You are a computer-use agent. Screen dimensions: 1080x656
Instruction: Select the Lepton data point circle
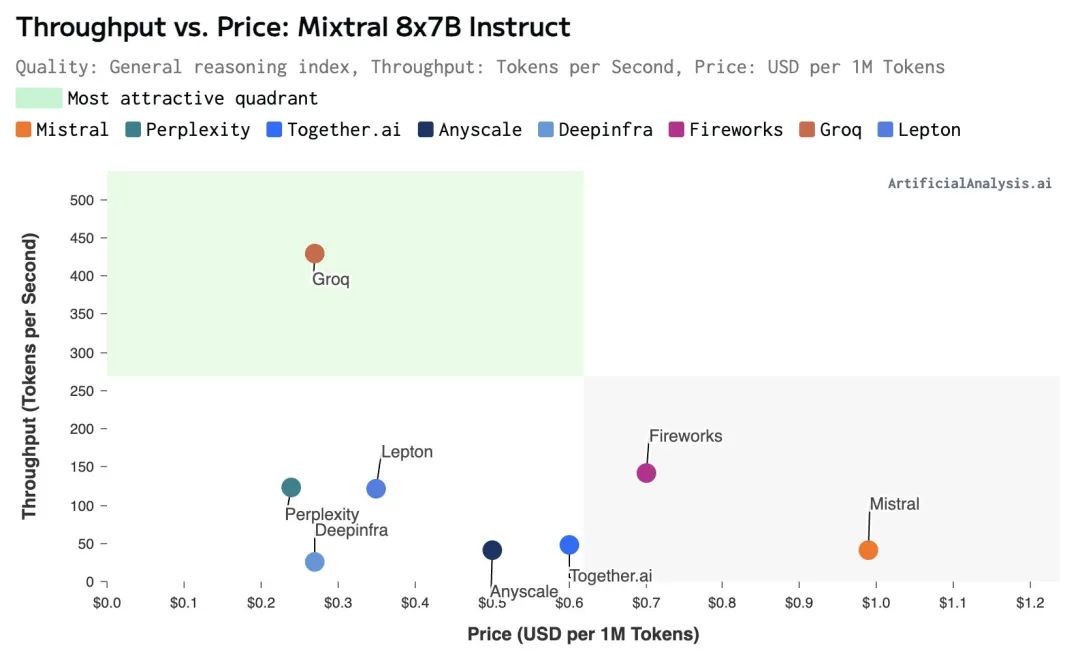pyautogui.click(x=376, y=489)
